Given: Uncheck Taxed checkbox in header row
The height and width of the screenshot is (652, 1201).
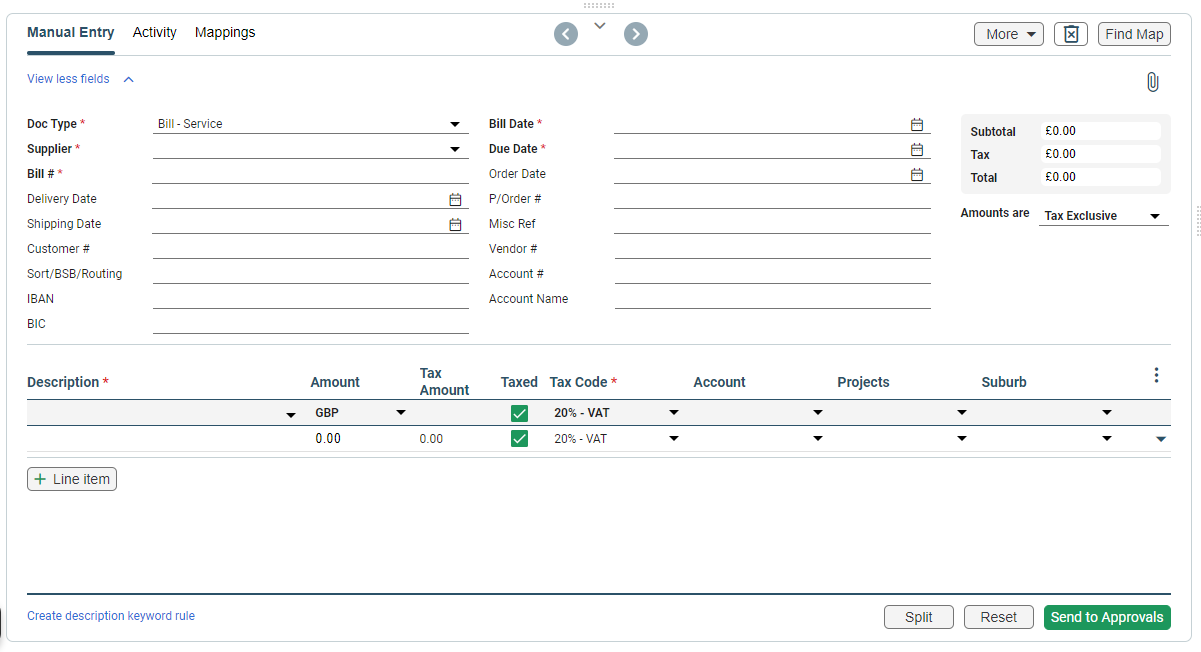Looking at the screenshot, I should [519, 413].
